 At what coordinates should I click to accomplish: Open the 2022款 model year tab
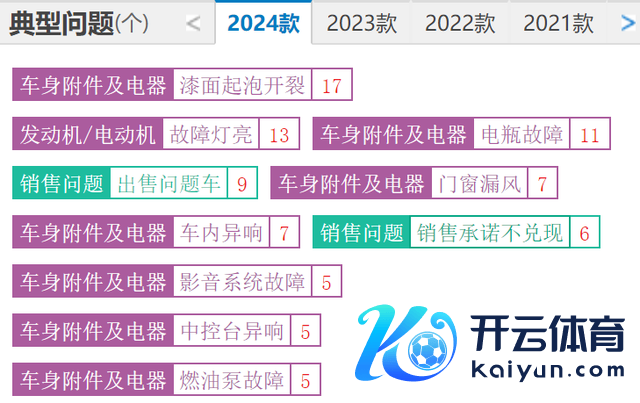(x=460, y=23)
